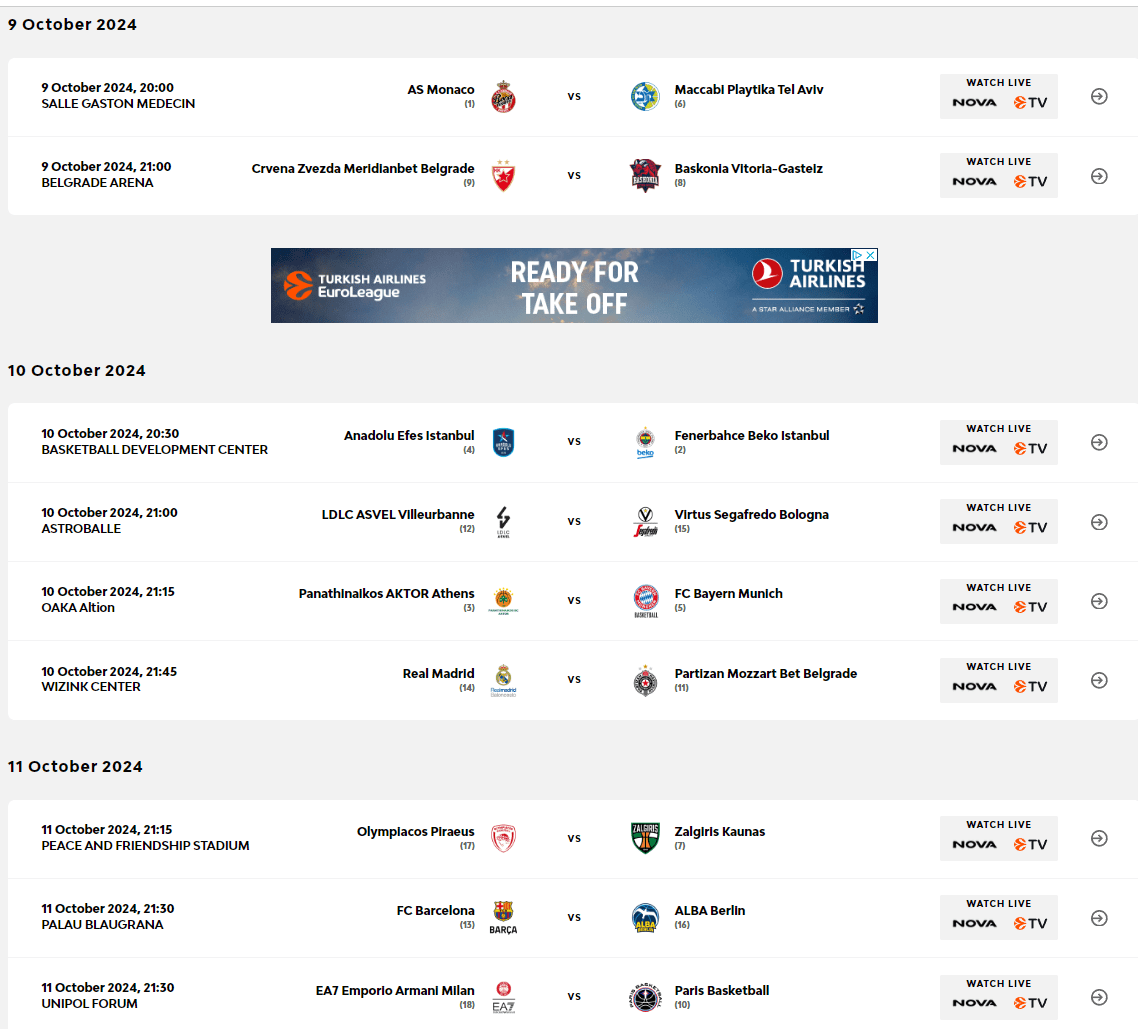Viewport: 1138px width, 1029px height.
Task: Open Paris Basketball team link
Action: (x=722, y=991)
